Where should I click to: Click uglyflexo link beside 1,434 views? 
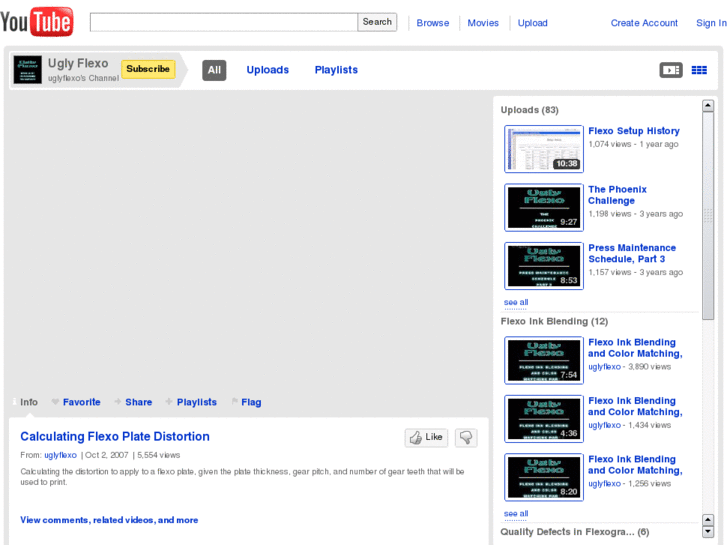pos(604,425)
